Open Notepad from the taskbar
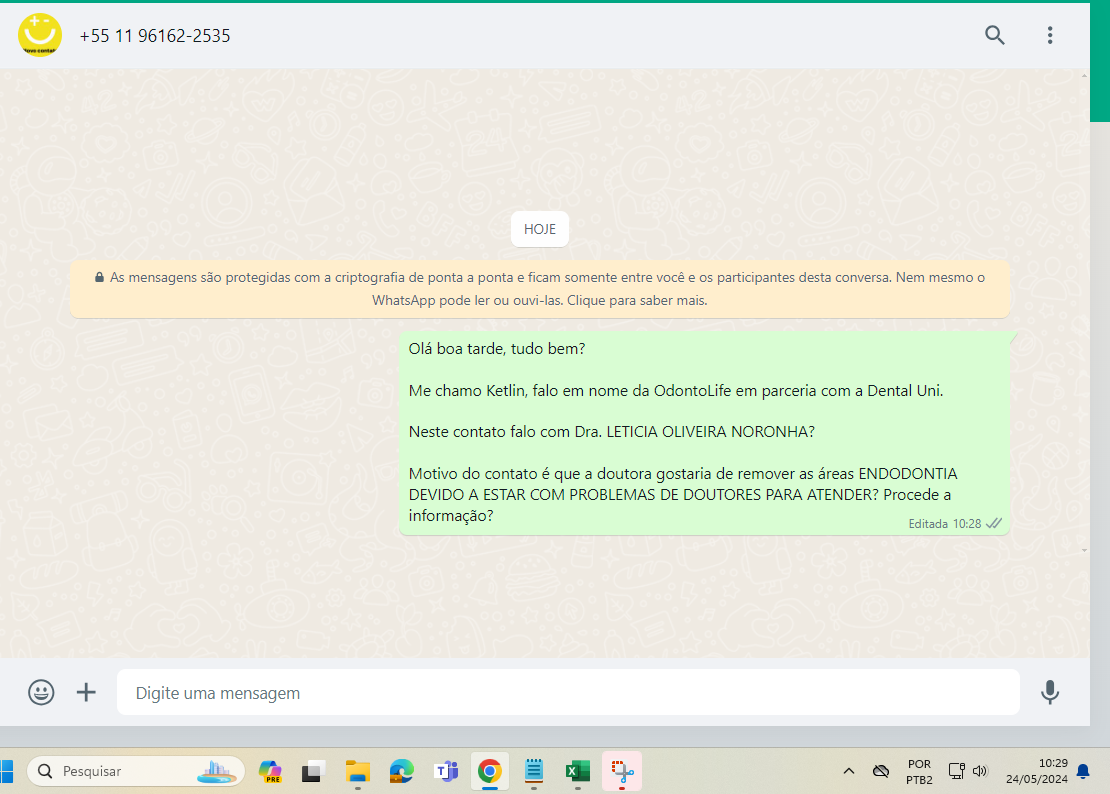This screenshot has width=1110, height=794. pyautogui.click(x=533, y=771)
